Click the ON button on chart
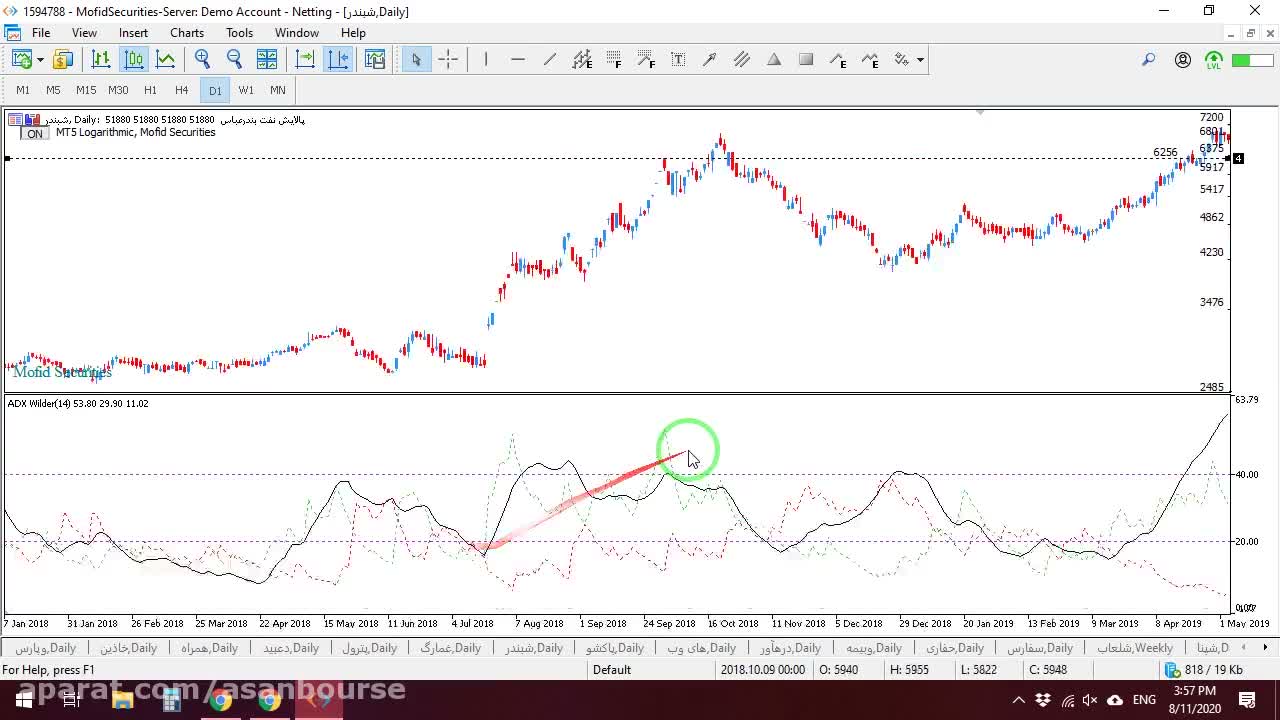This screenshot has width=1280, height=720. [x=35, y=133]
